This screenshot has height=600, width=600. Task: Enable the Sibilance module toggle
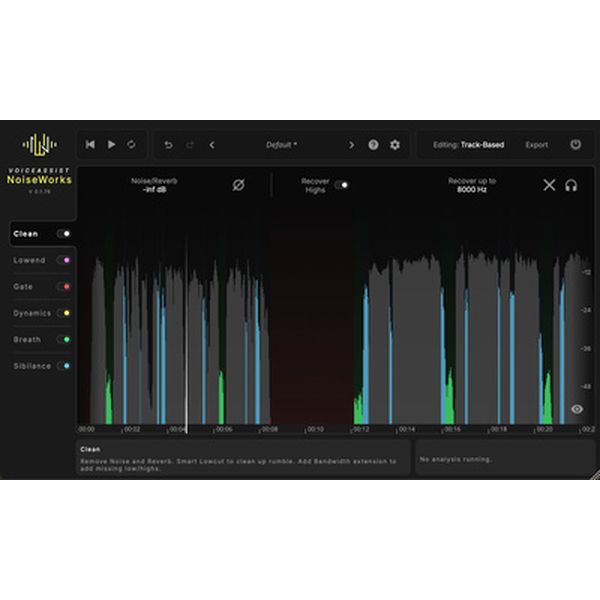click(x=65, y=366)
